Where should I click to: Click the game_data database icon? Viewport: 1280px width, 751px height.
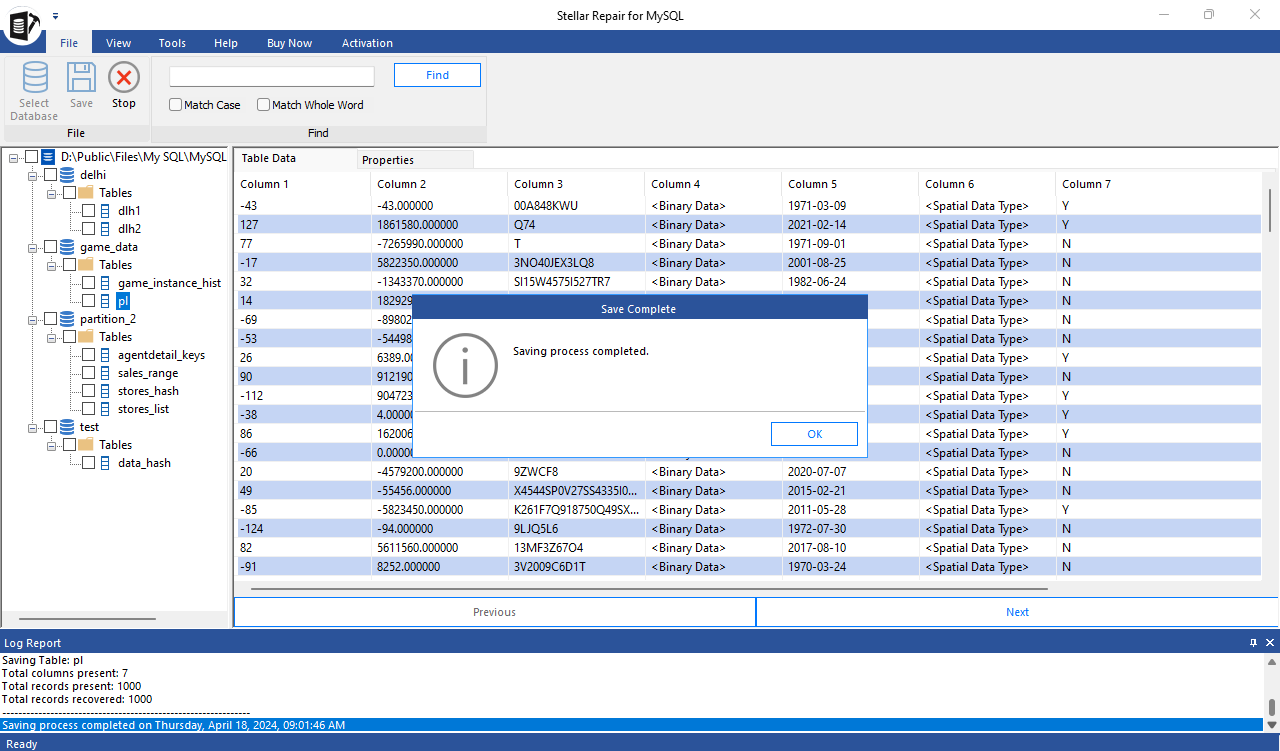pos(67,247)
